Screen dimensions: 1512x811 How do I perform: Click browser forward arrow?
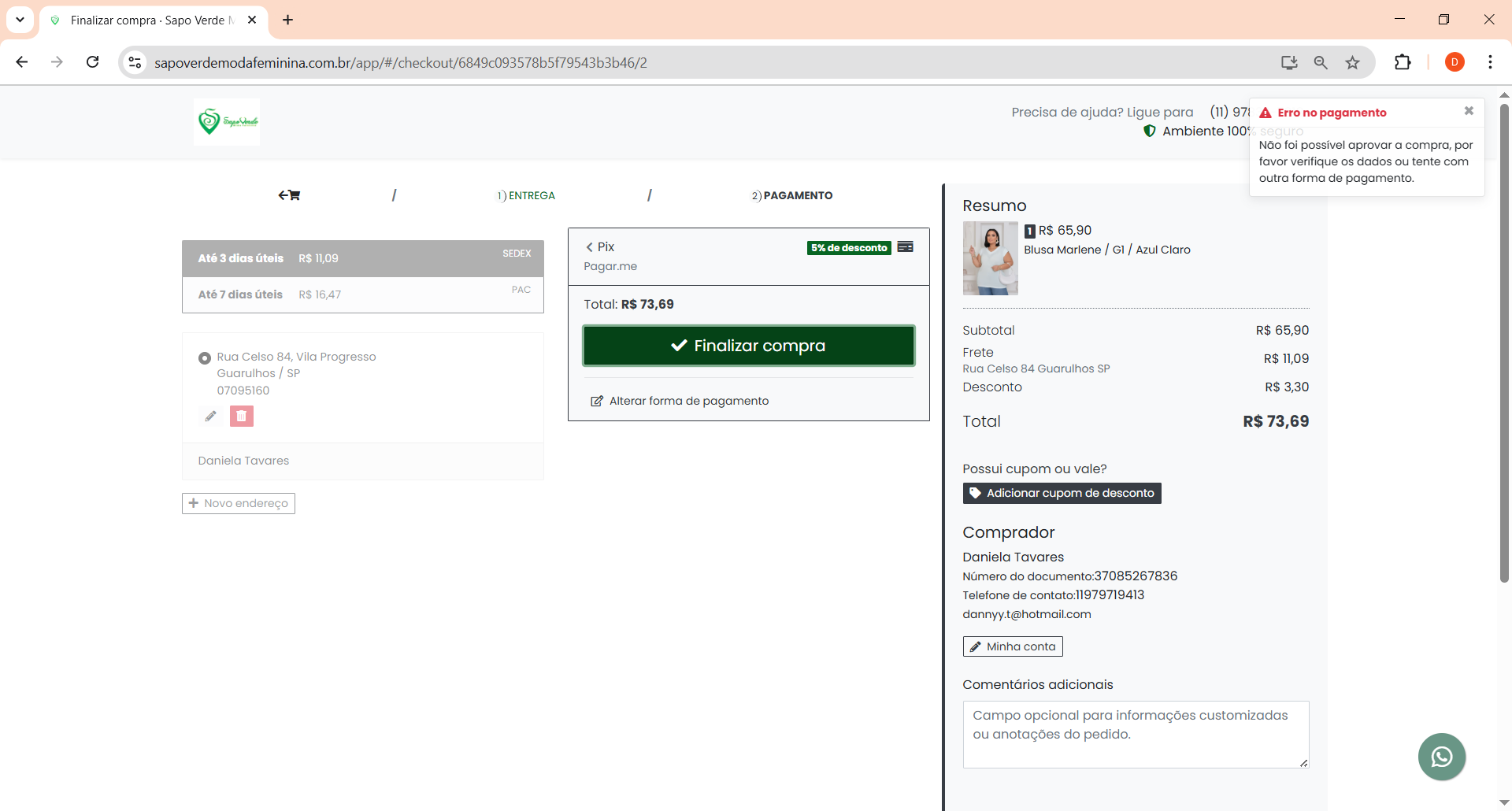(x=57, y=62)
